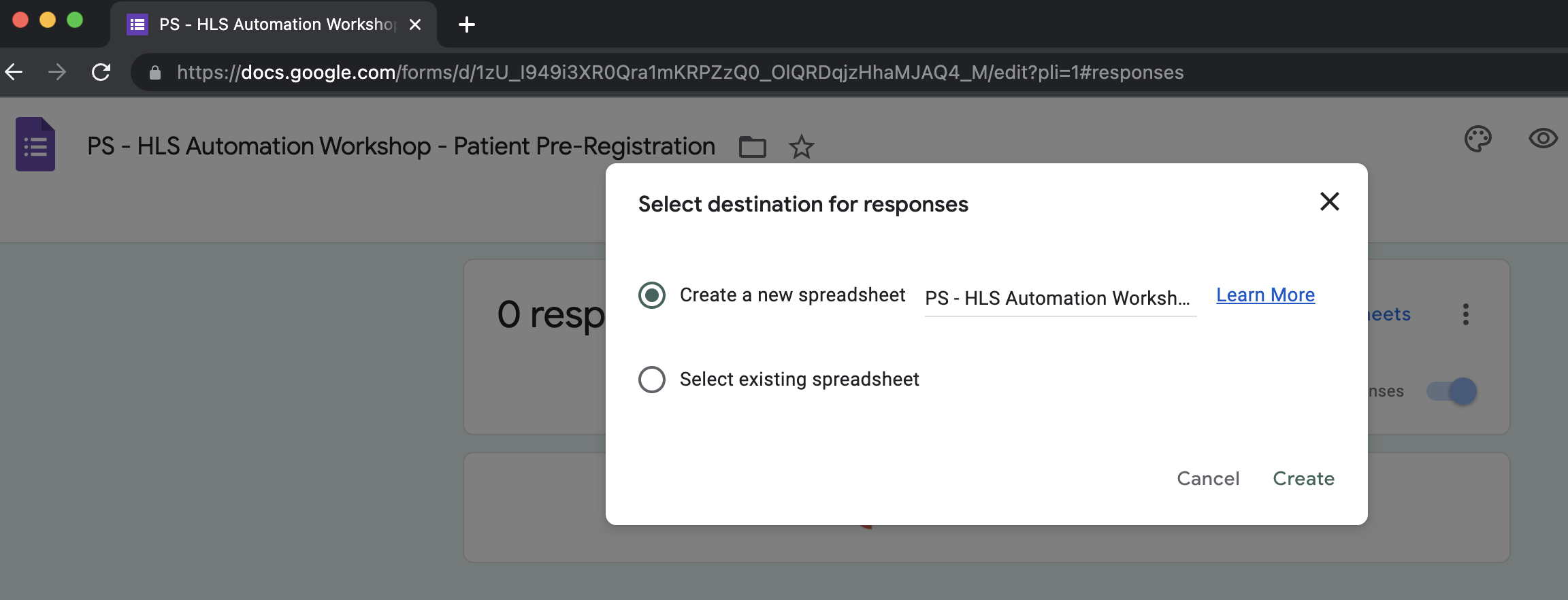The height and width of the screenshot is (600, 1568).
Task: Click the Cancel button
Action: tap(1209, 479)
